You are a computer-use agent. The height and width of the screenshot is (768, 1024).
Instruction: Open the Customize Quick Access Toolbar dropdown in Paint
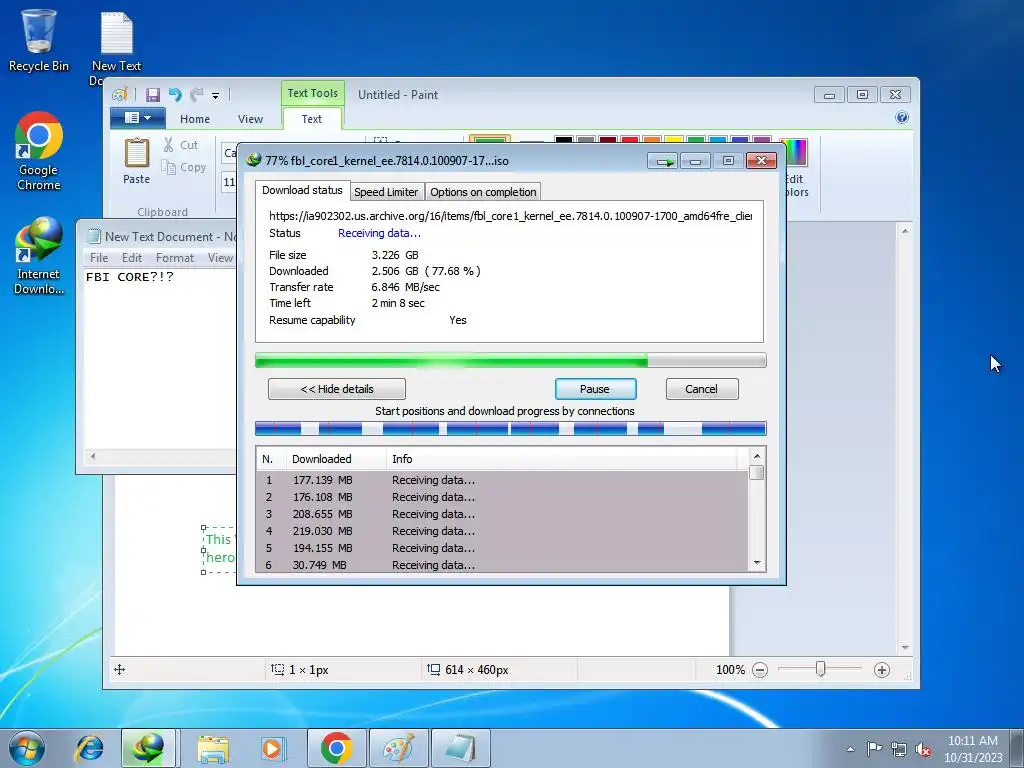216,95
